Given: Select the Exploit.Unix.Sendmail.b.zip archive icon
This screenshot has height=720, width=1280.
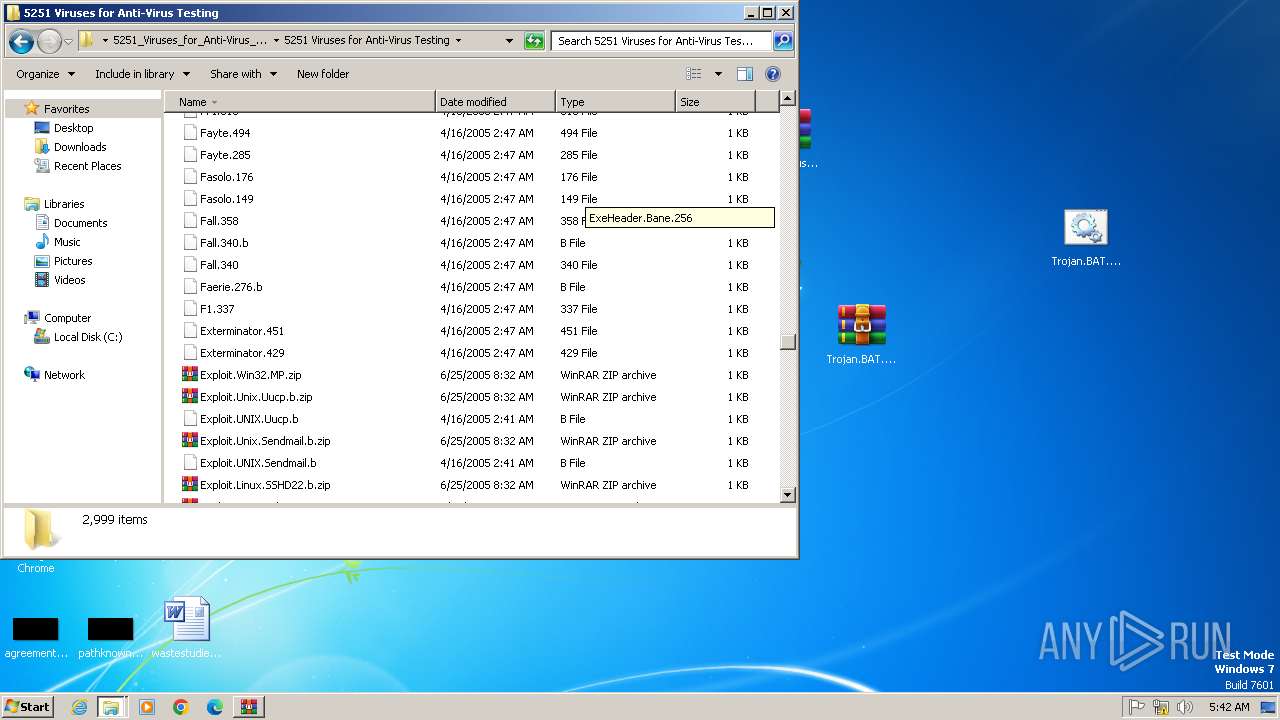Looking at the screenshot, I should point(190,441).
